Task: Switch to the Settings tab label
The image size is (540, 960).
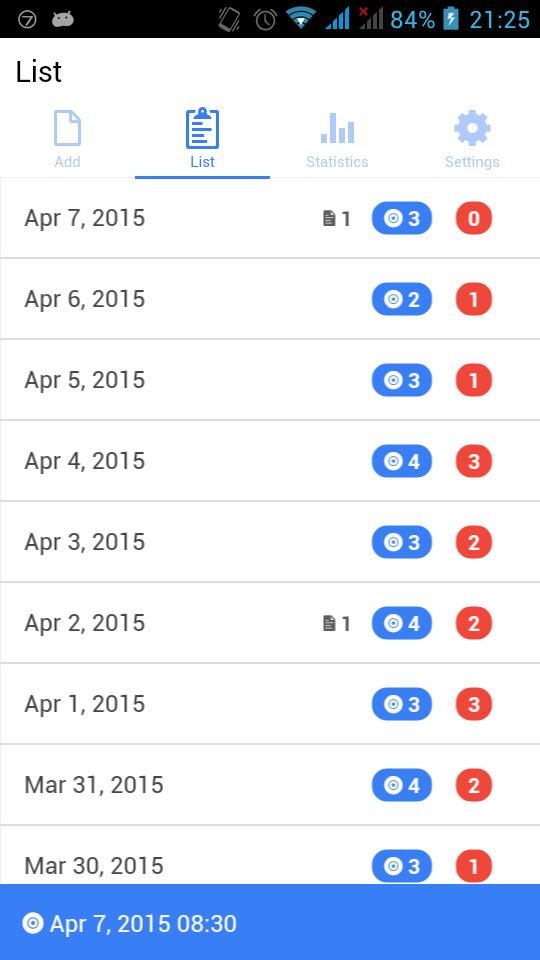Action: (472, 162)
